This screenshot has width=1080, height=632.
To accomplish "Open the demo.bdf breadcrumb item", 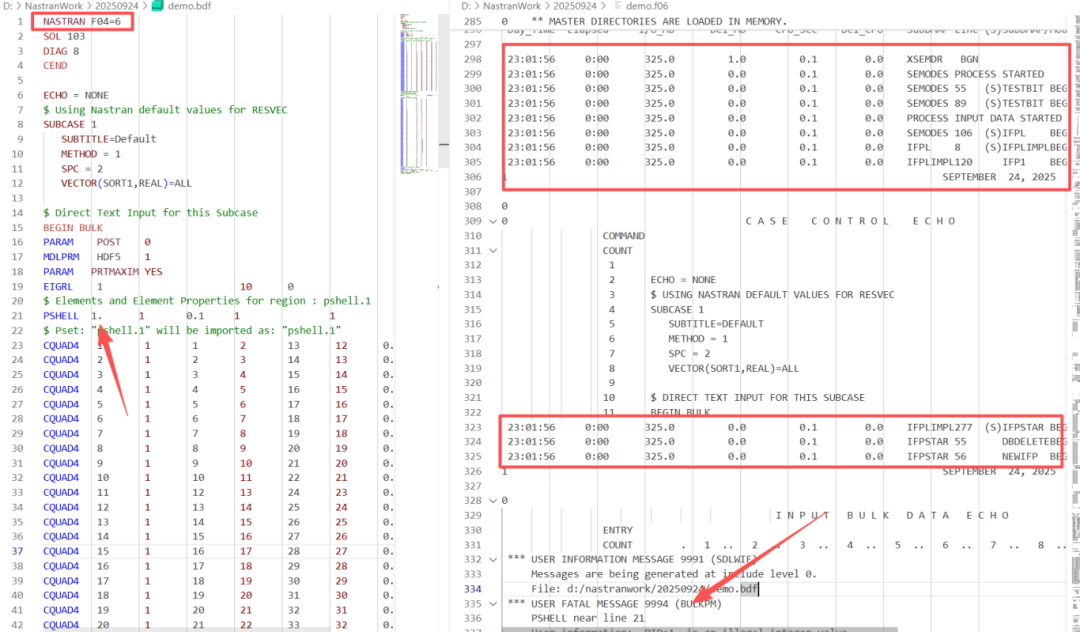I will [189, 6].
